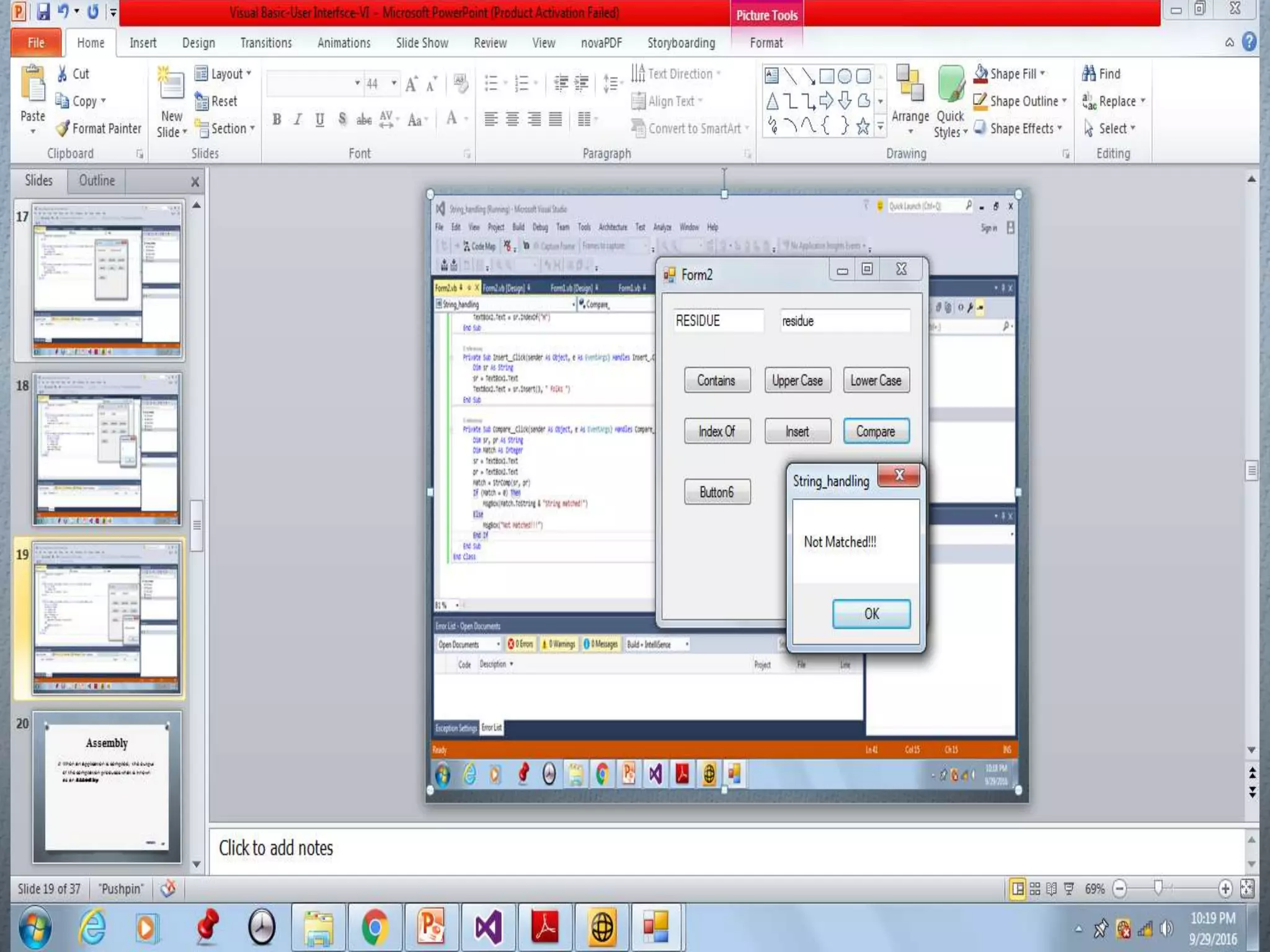Switch to Slide Sorter view icon

click(x=1035, y=889)
